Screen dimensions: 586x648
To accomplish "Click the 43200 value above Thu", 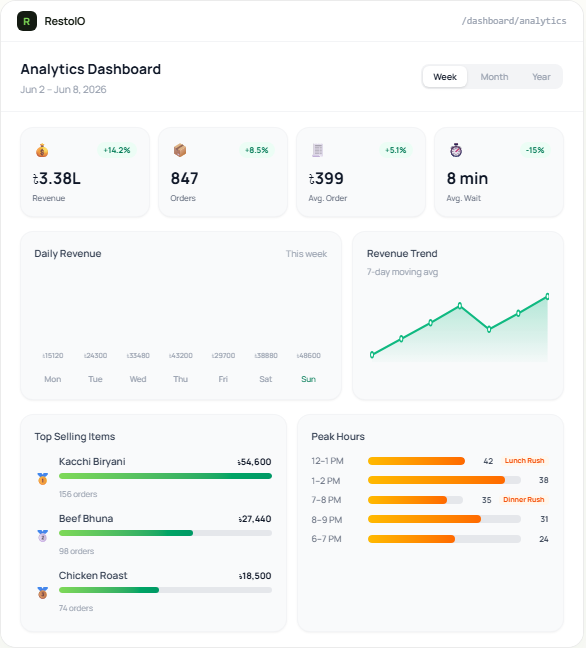I will coord(181,355).
